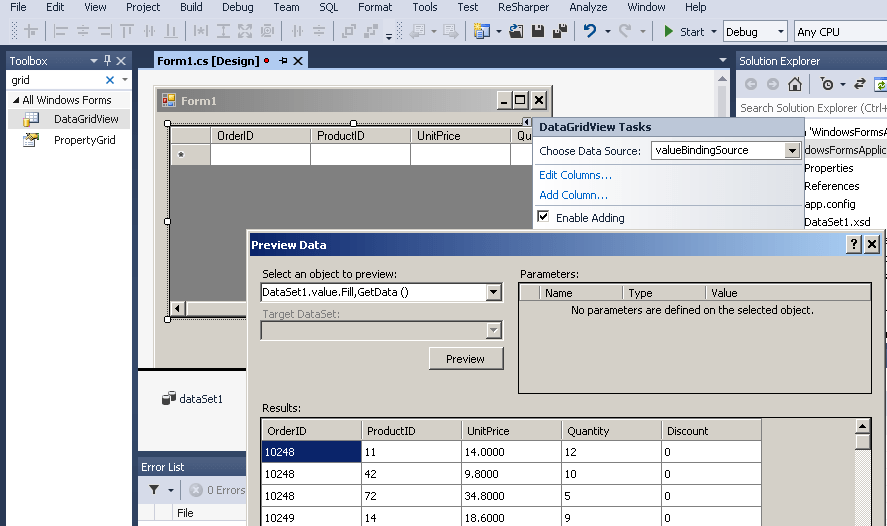Toggle the 0 Errors filter button
This screenshot has height=526, width=887.
point(217,490)
